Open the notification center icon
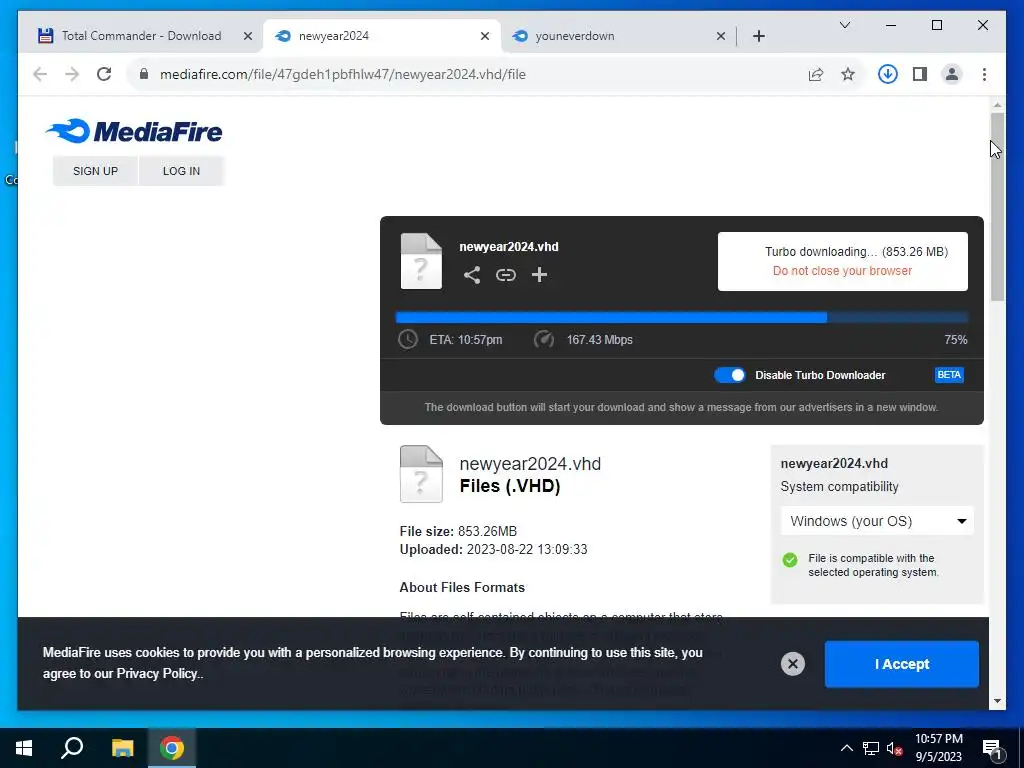Viewport: 1024px width, 768px height. pos(991,748)
